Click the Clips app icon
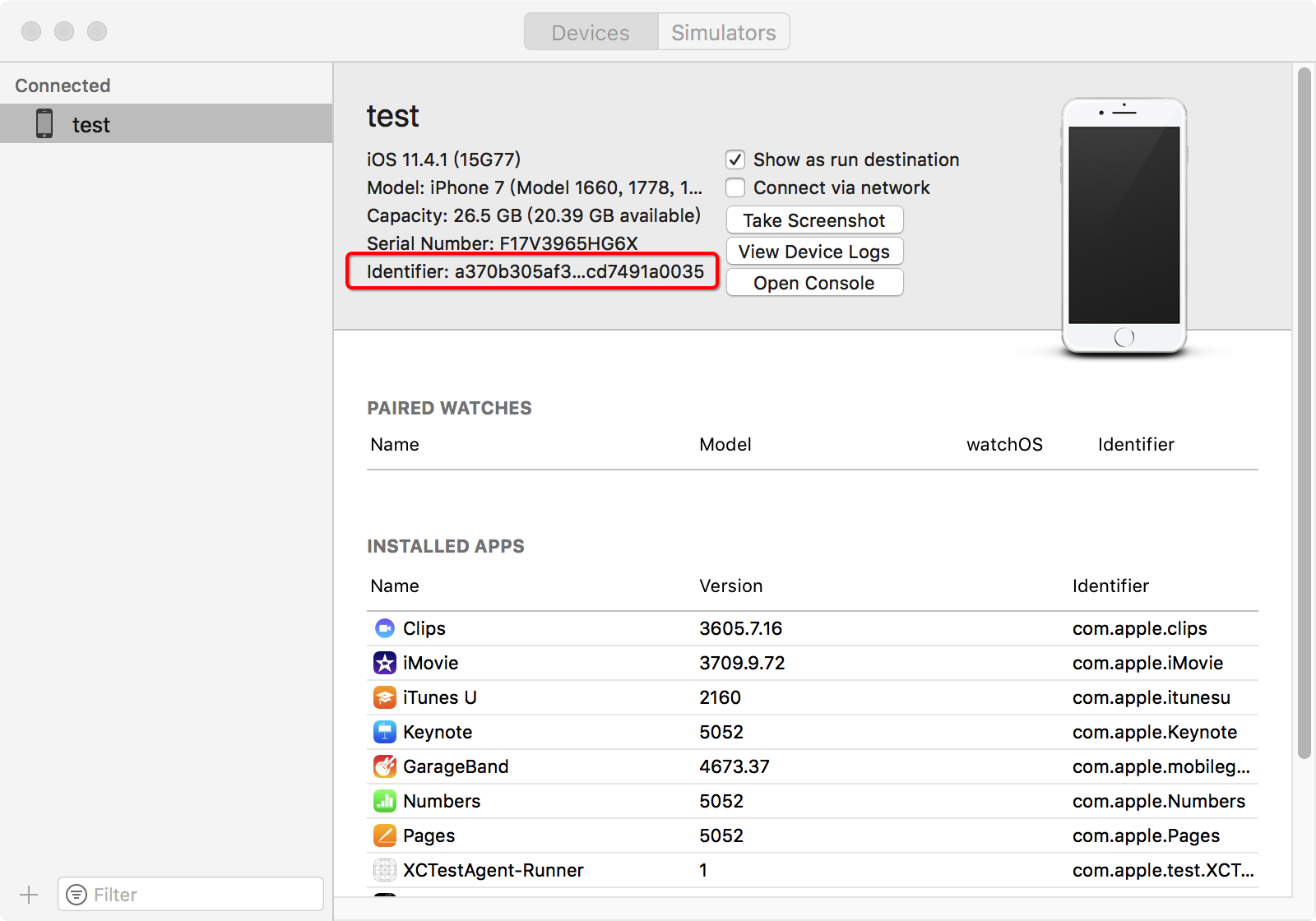The height and width of the screenshot is (921, 1316). (384, 628)
